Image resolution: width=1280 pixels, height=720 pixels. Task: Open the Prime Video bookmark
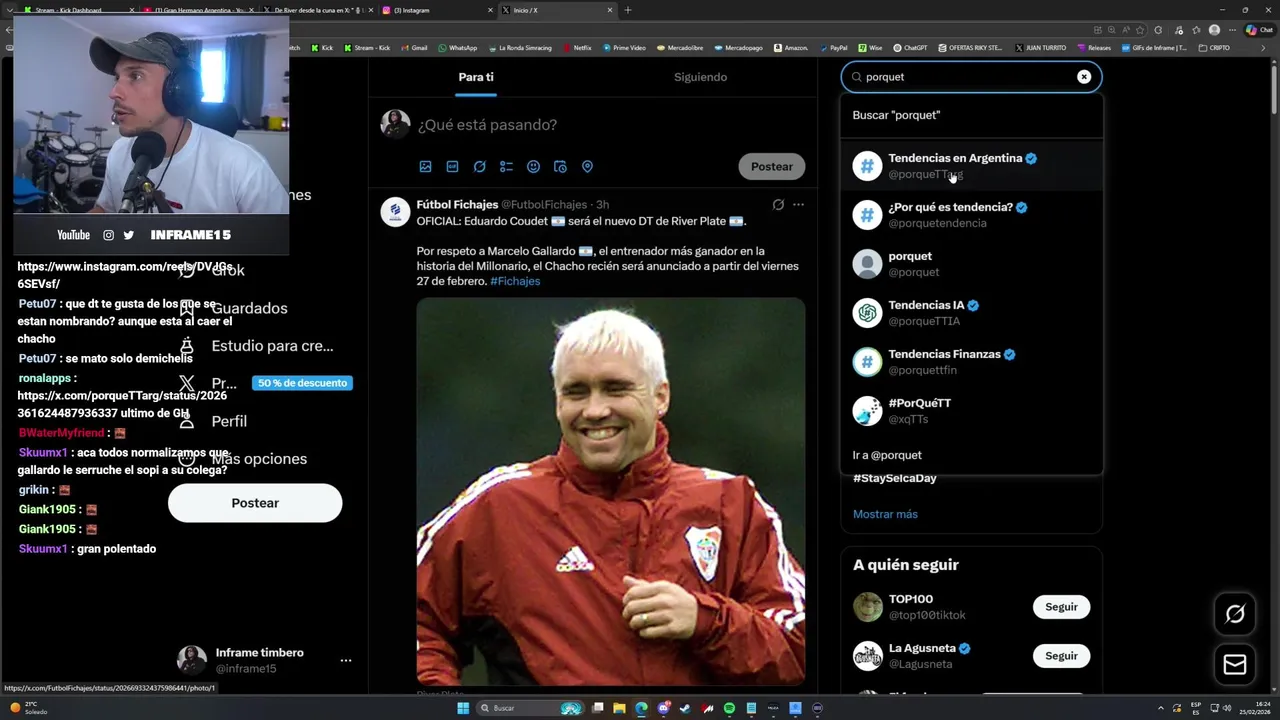click(624, 47)
